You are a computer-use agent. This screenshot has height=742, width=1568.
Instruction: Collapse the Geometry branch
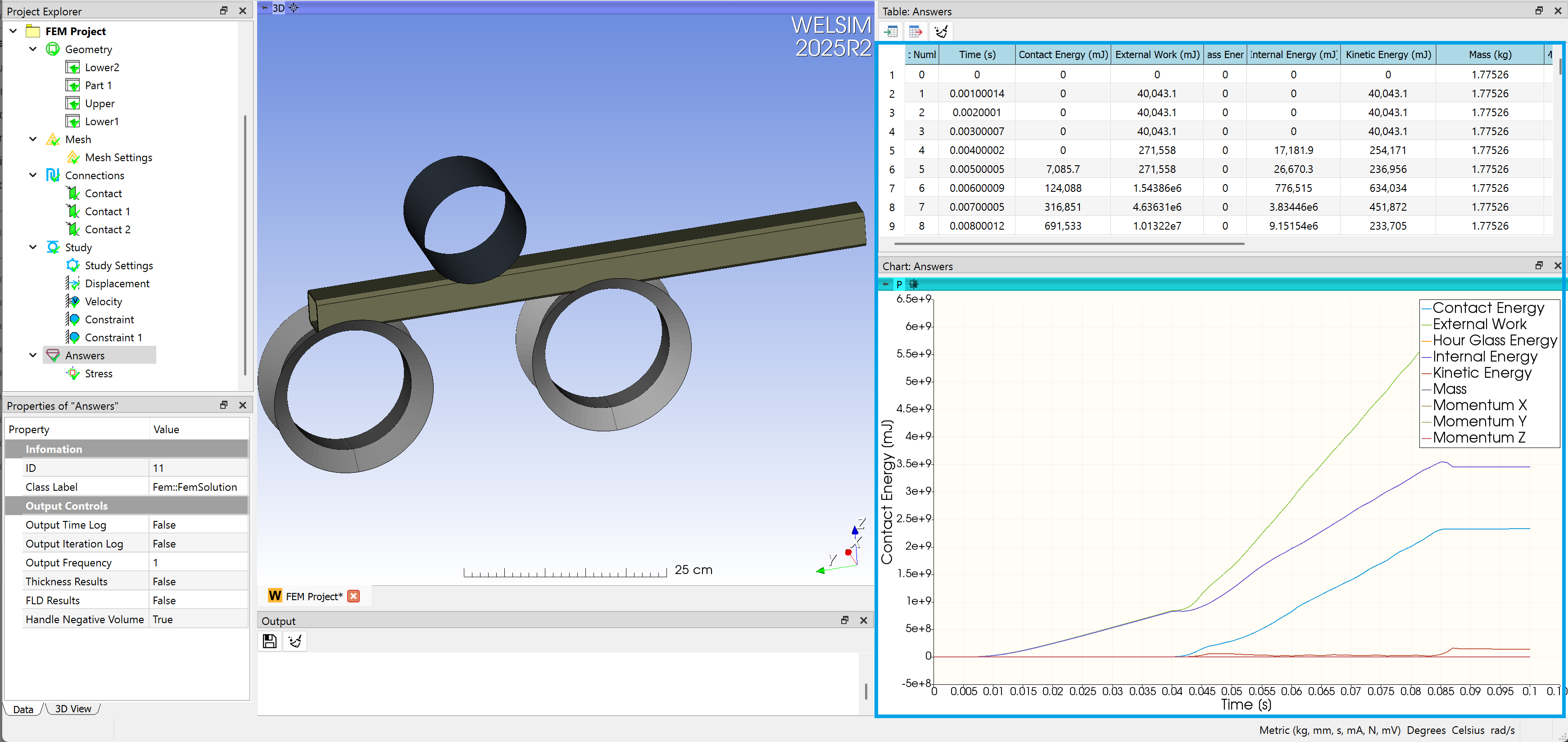pos(33,50)
